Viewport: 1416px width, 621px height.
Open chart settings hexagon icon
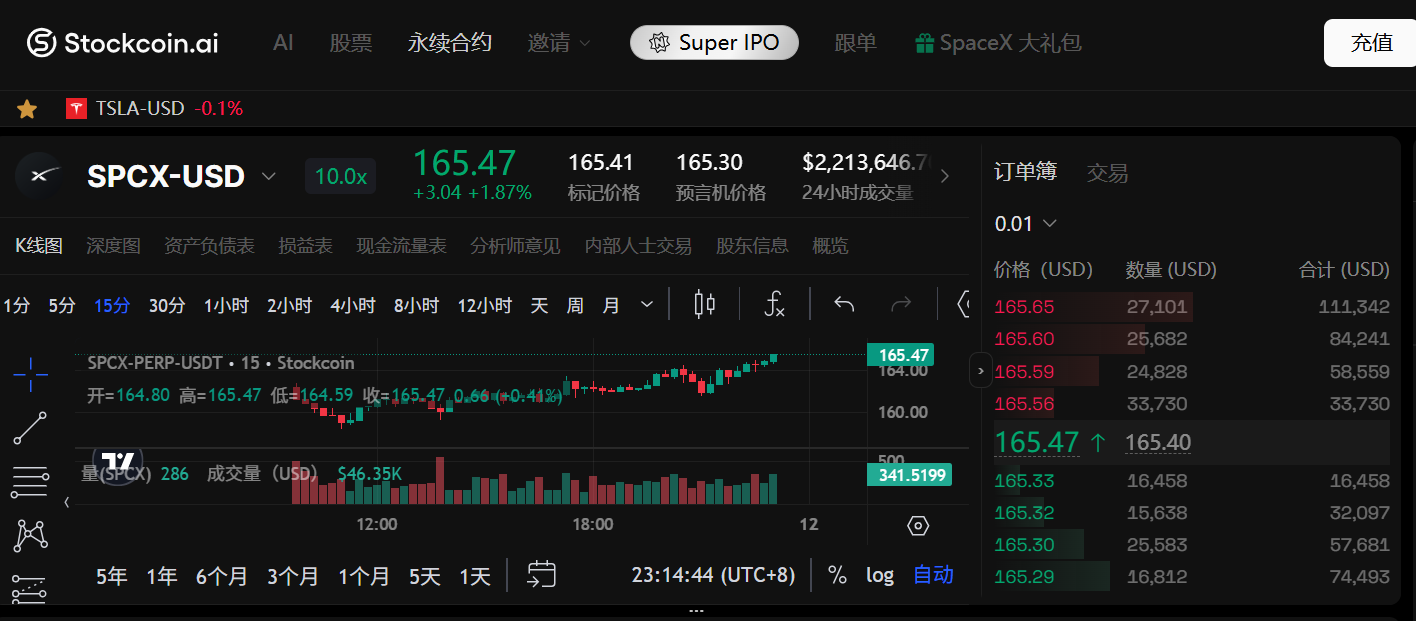918,526
